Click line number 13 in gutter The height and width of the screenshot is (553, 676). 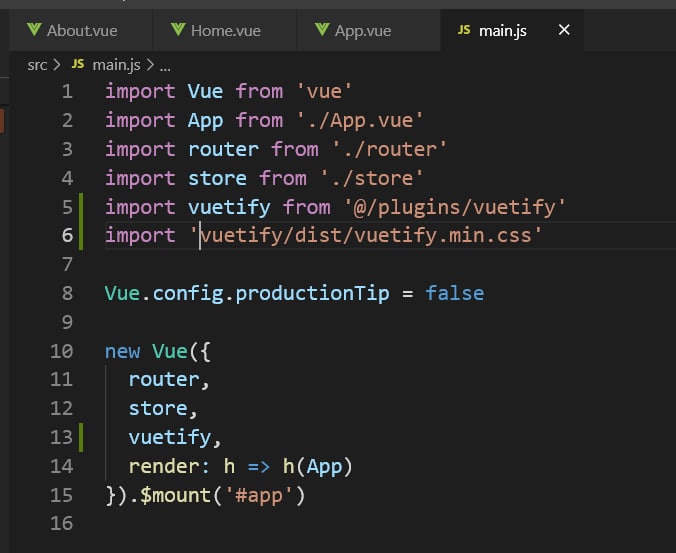click(x=62, y=437)
